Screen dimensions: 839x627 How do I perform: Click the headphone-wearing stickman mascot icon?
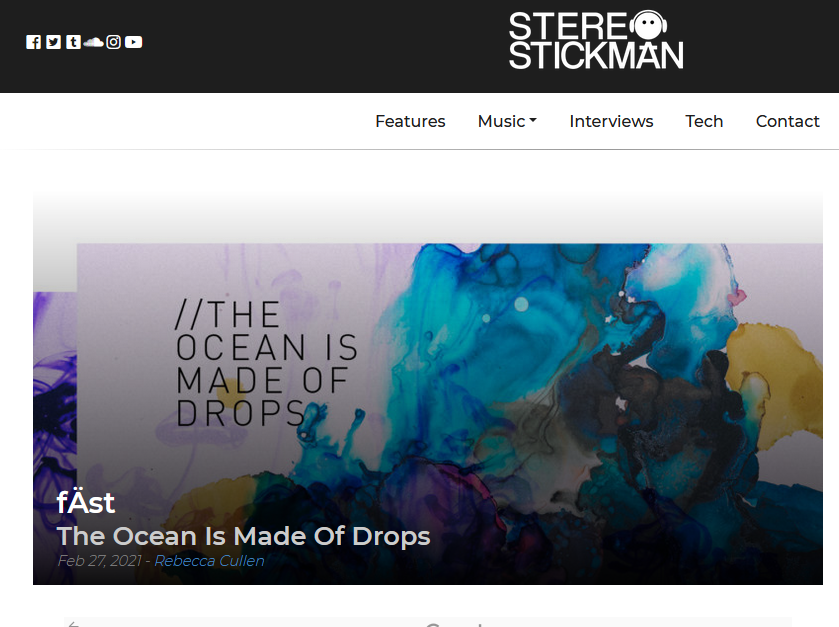(648, 25)
